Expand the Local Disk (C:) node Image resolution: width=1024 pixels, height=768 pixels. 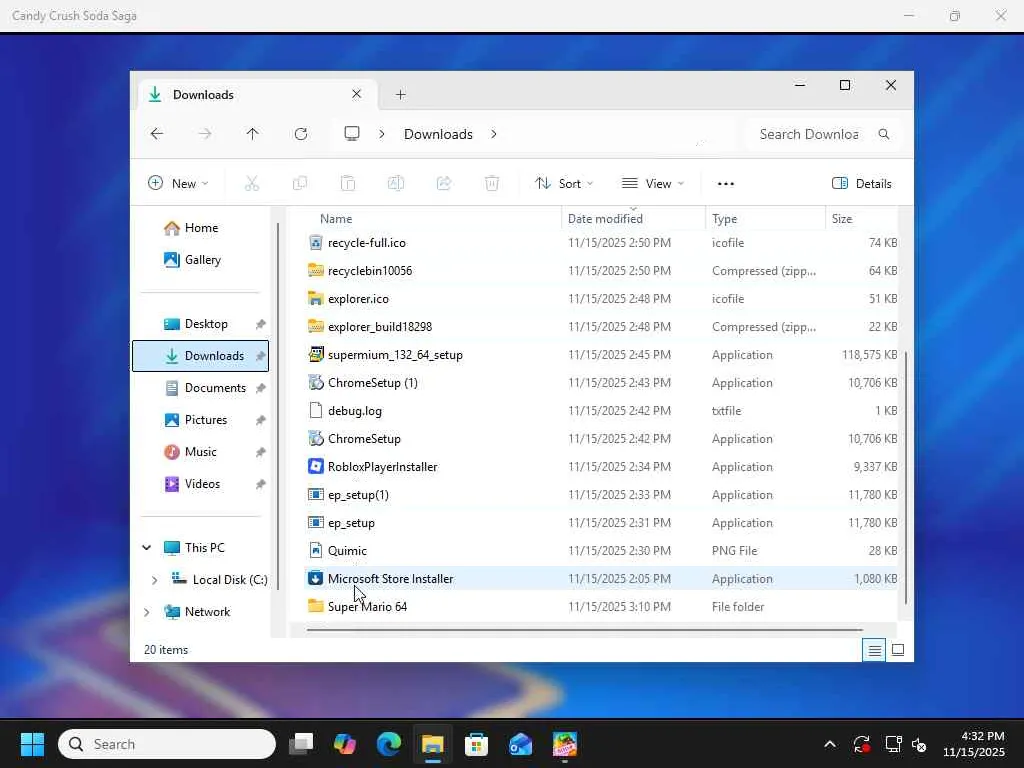[154, 580]
